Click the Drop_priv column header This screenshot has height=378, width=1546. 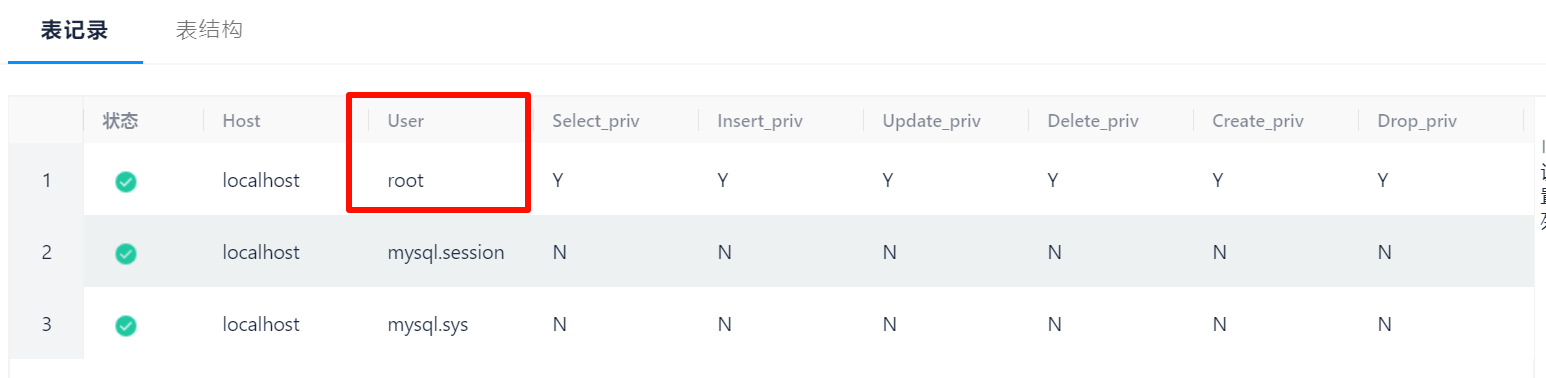point(1417,121)
